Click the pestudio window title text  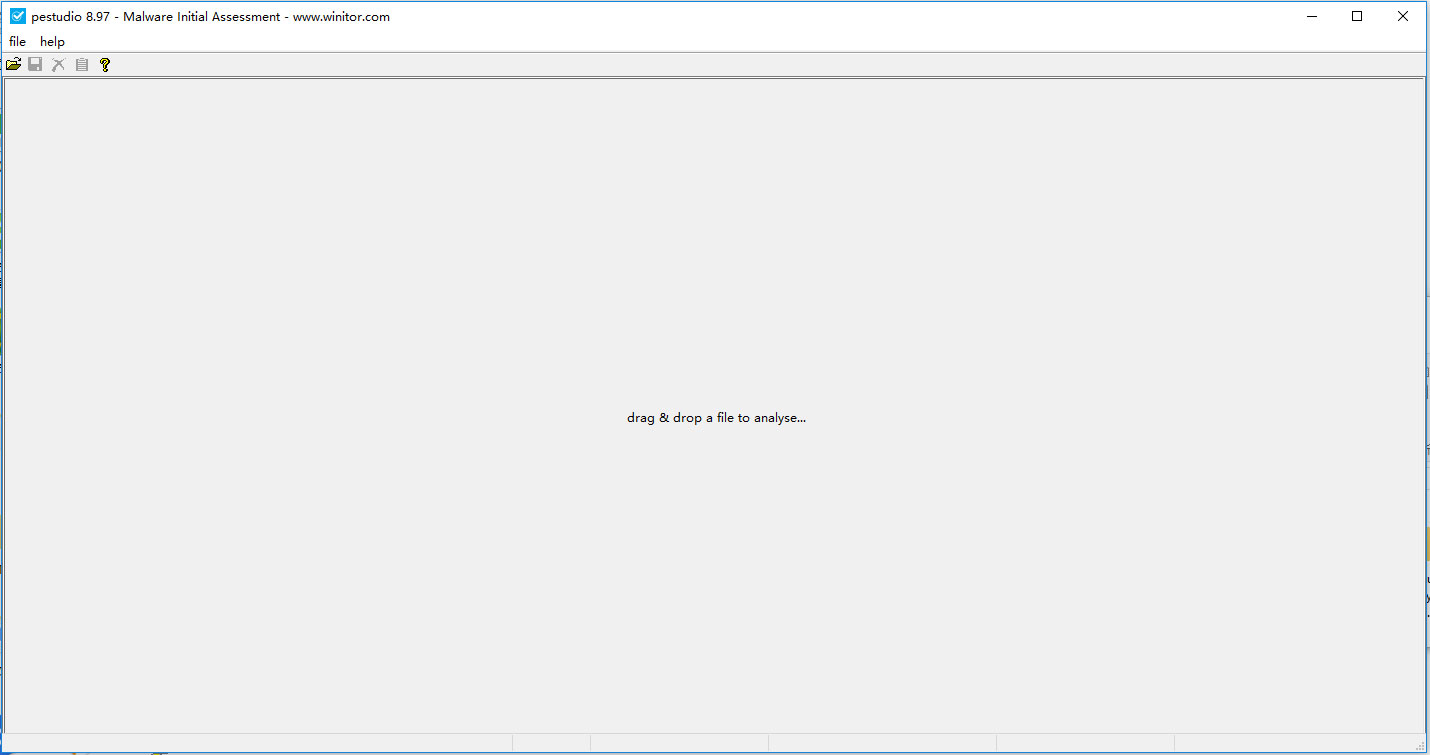click(x=210, y=16)
